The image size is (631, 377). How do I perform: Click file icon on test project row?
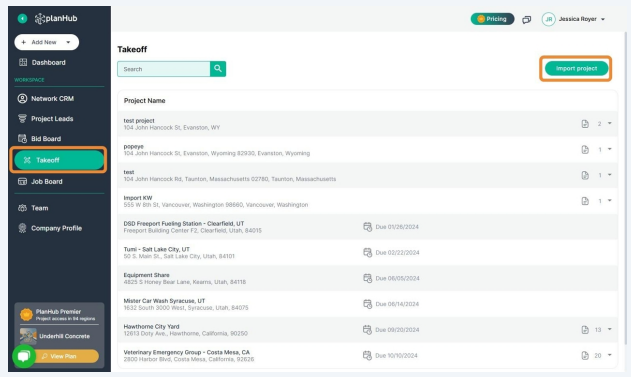(585, 124)
